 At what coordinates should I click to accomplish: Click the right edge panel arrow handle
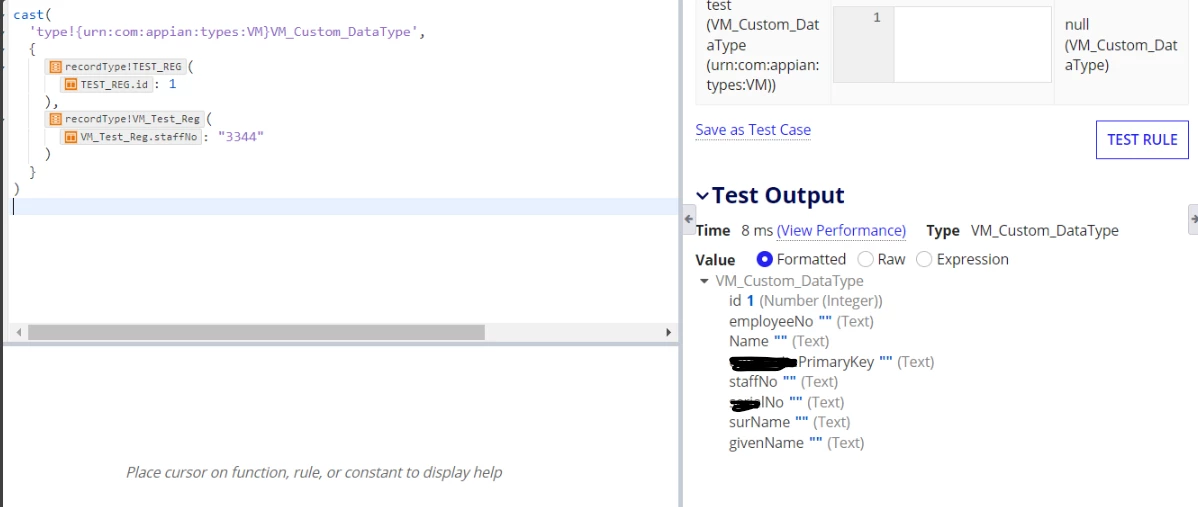pyautogui.click(x=1193, y=219)
